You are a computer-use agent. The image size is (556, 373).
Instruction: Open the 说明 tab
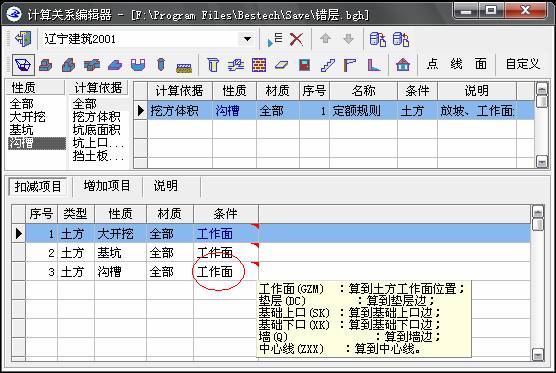click(166, 186)
